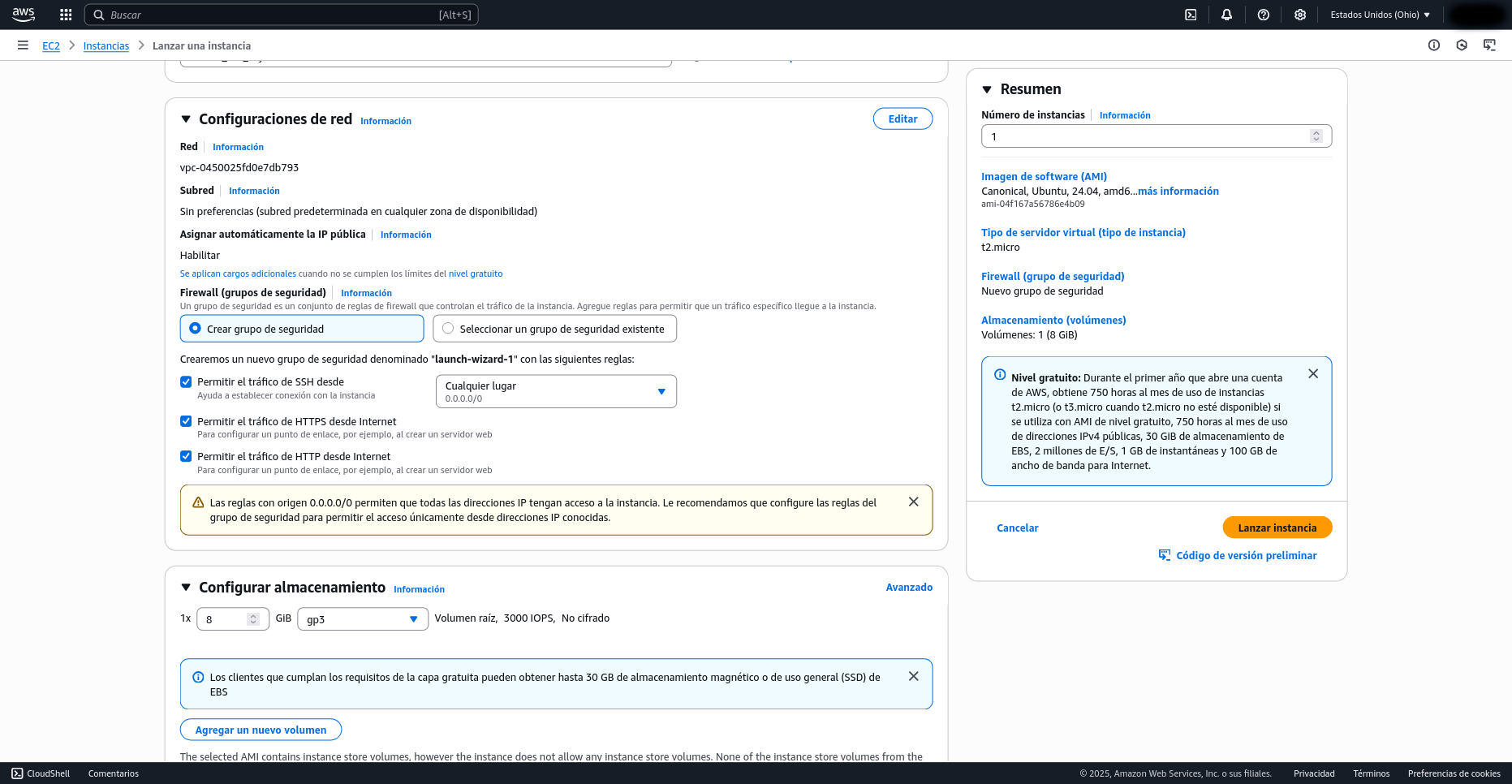Viewport: 1512px width, 784px height.
Task: Collapse the Resumen panel
Action: point(987,89)
